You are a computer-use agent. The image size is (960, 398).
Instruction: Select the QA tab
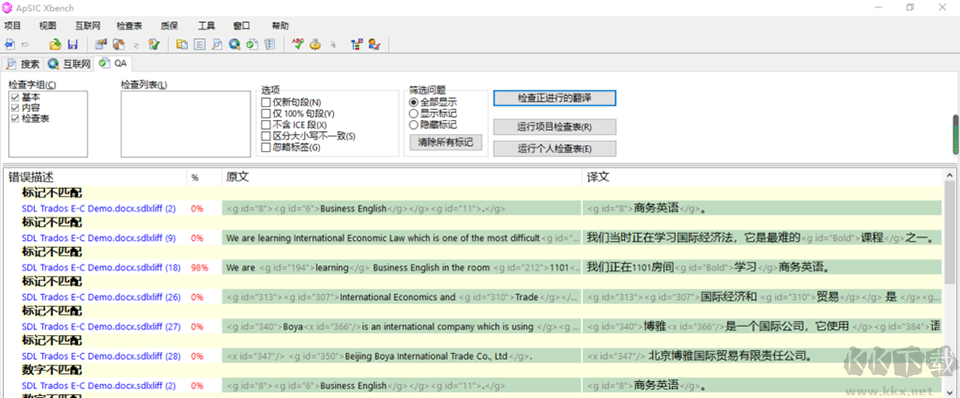113,63
